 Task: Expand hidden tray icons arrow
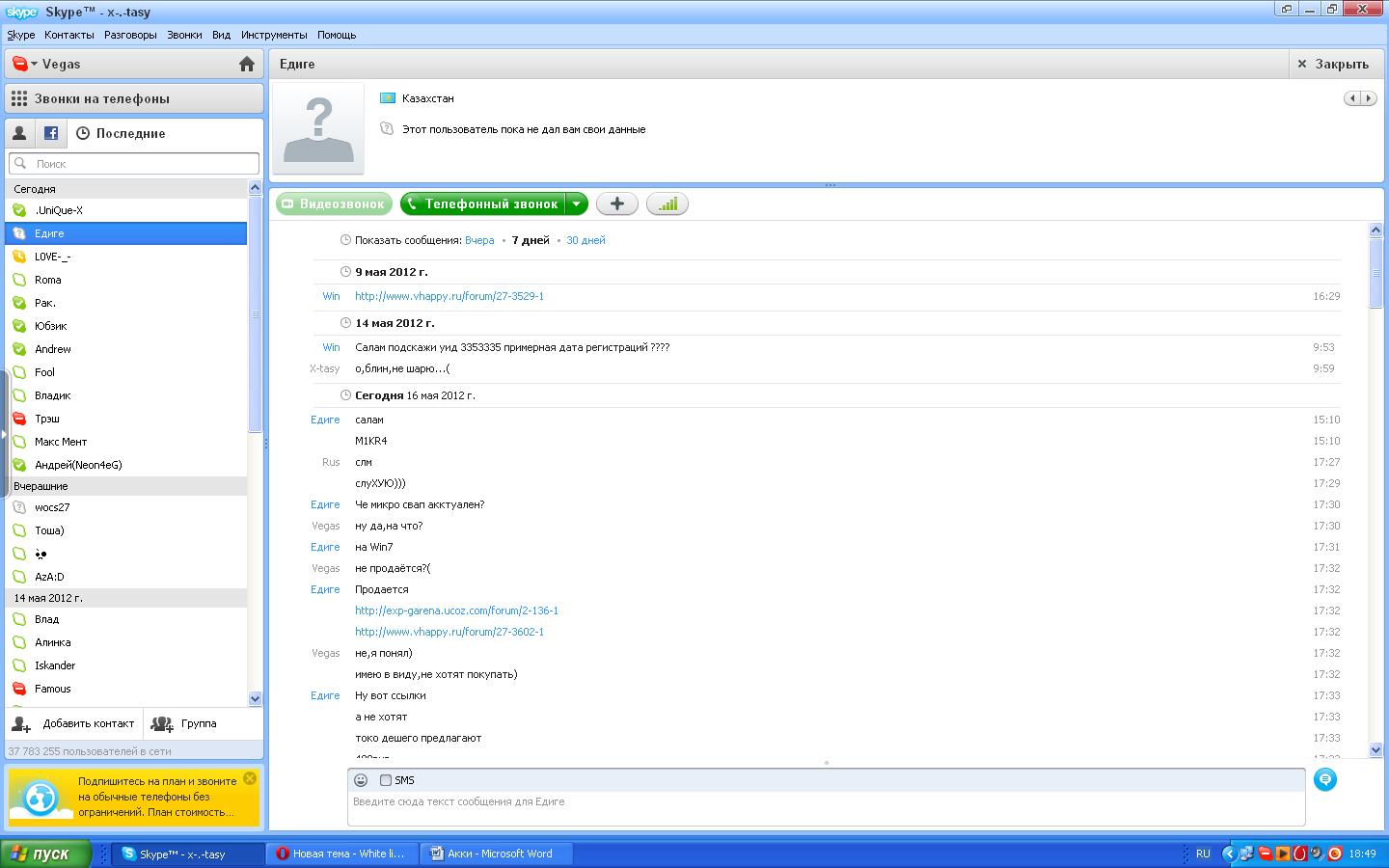[1229, 854]
